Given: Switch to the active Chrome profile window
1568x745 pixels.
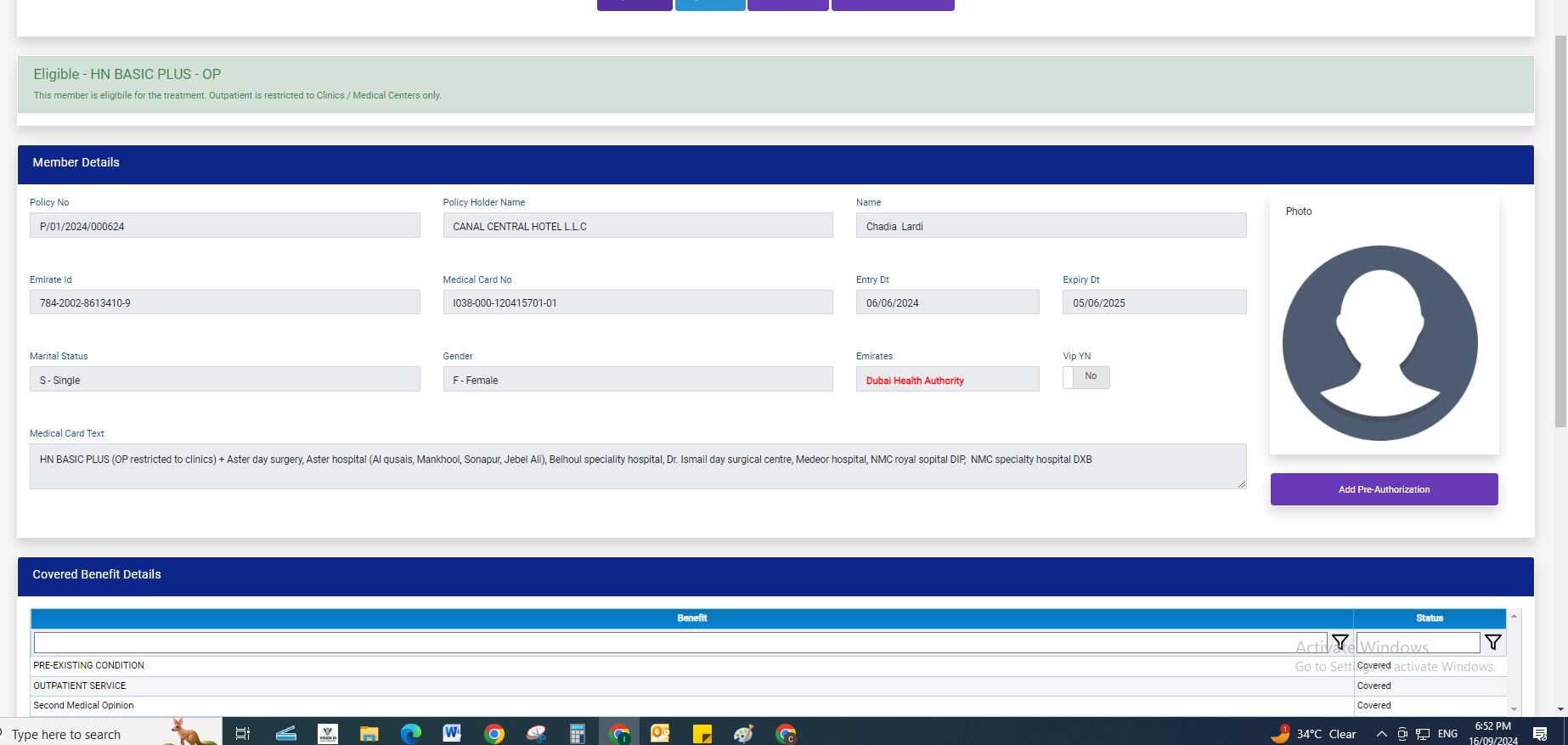Looking at the screenshot, I should click(619, 733).
